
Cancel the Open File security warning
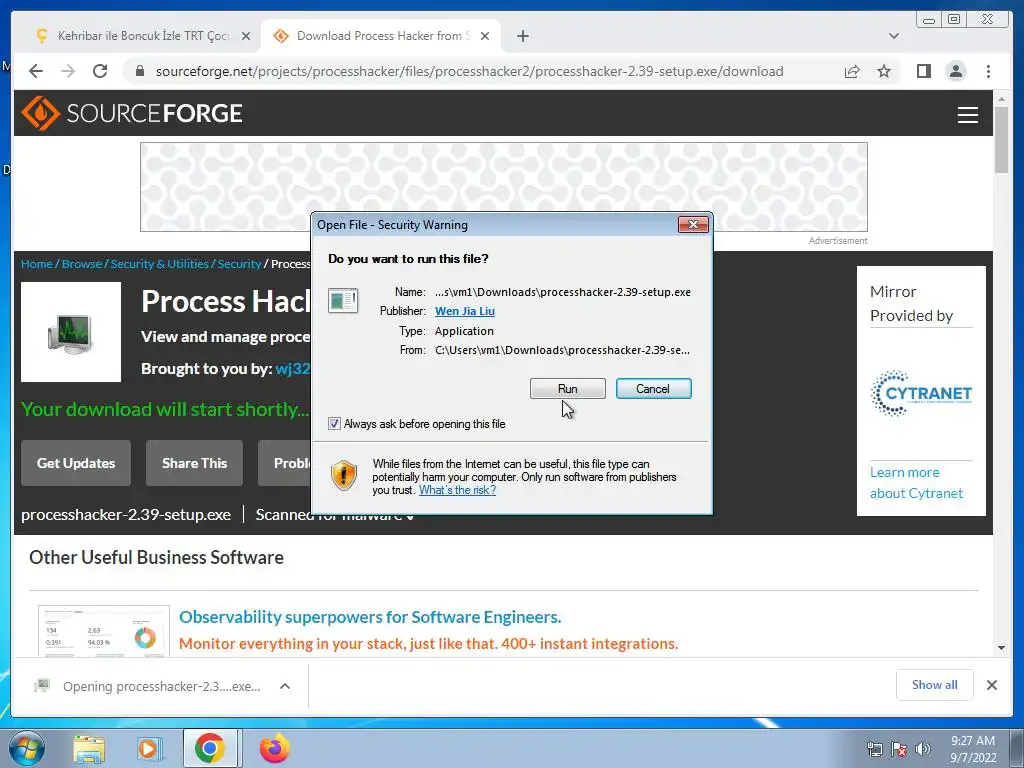pos(653,389)
